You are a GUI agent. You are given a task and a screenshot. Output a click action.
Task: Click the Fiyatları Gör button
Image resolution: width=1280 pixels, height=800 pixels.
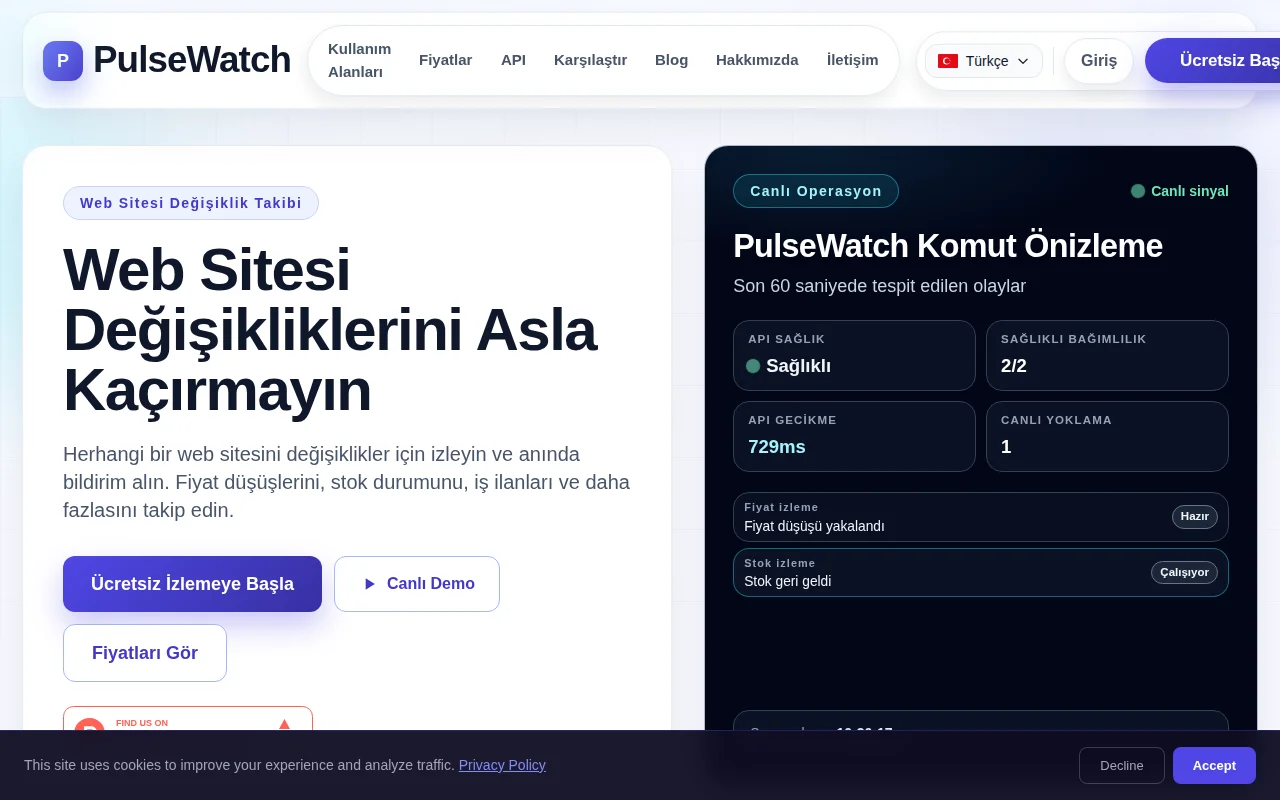(x=145, y=653)
